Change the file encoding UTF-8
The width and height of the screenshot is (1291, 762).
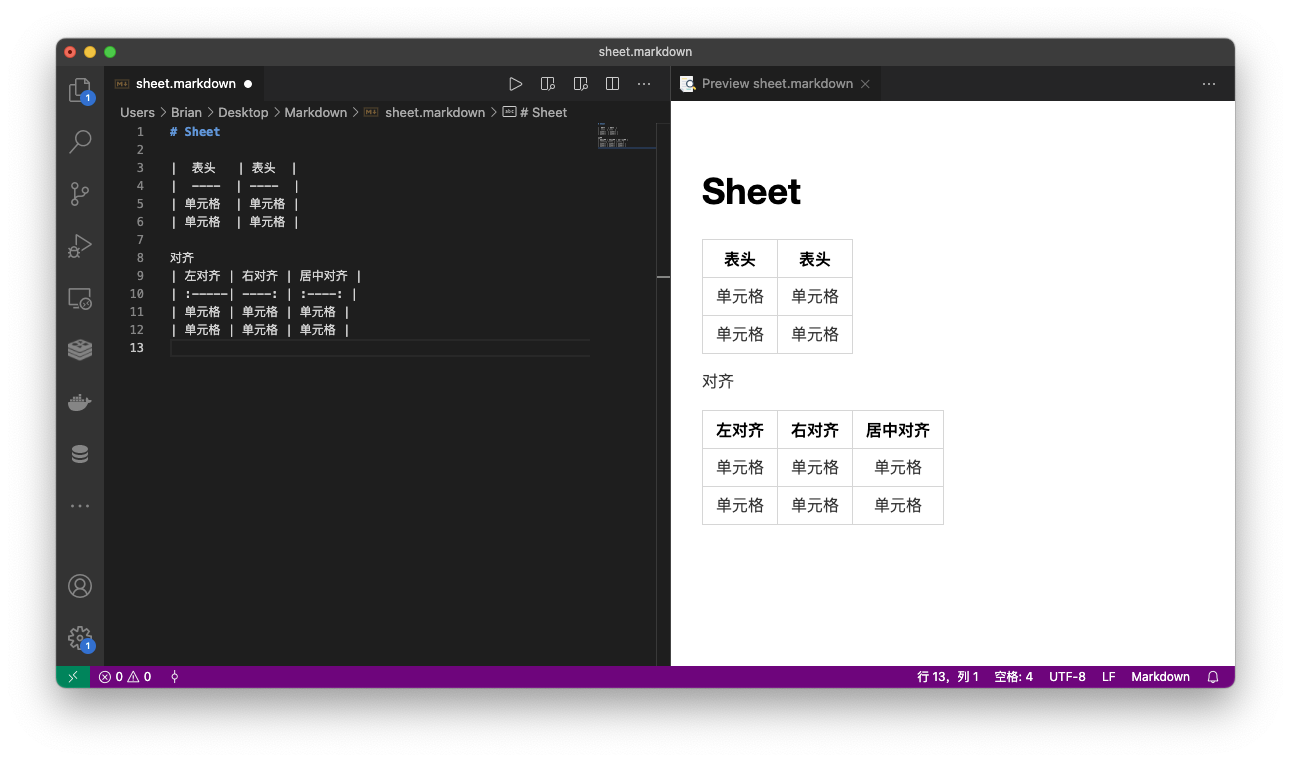(x=1067, y=677)
